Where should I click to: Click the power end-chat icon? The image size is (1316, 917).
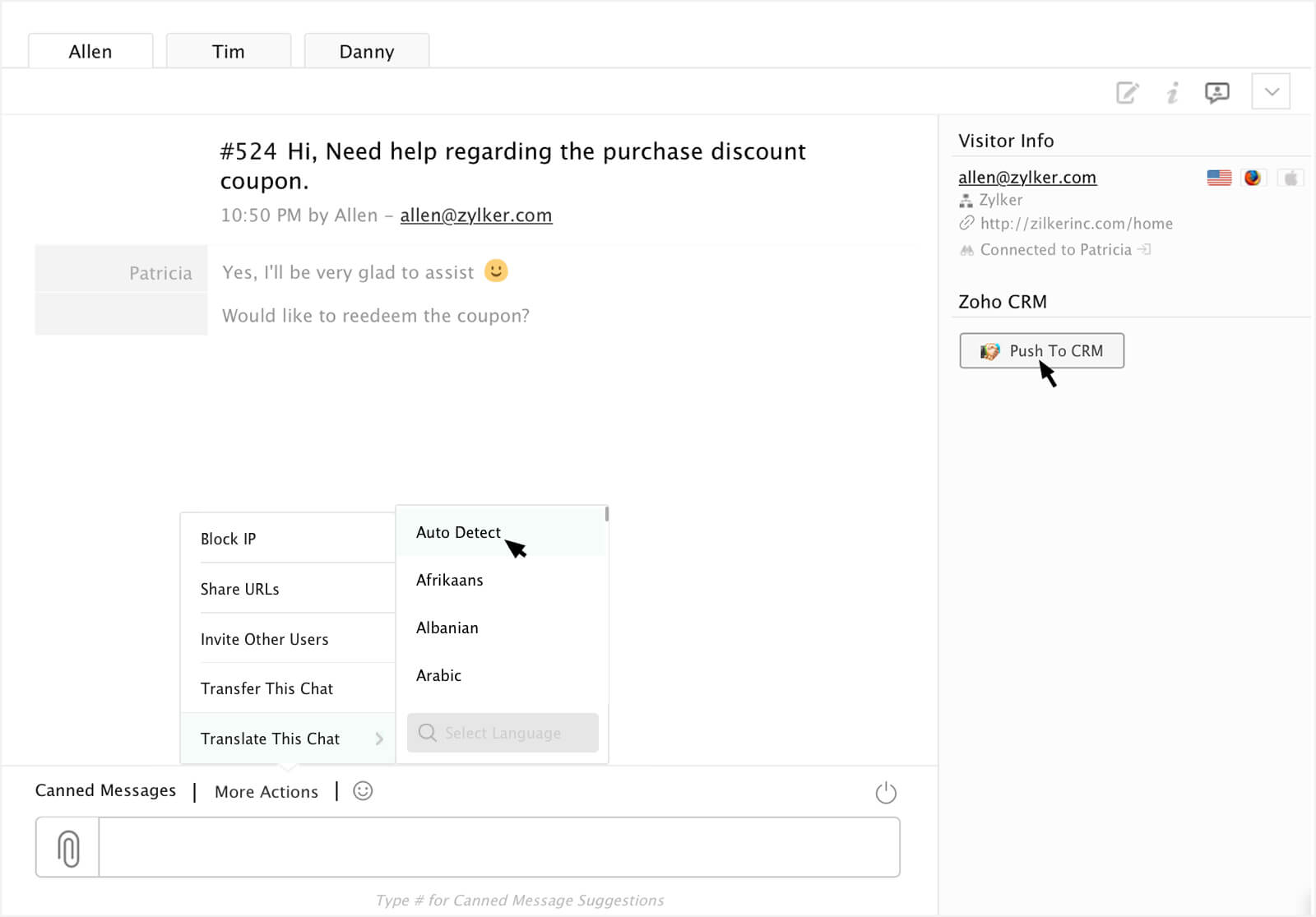pos(886,793)
